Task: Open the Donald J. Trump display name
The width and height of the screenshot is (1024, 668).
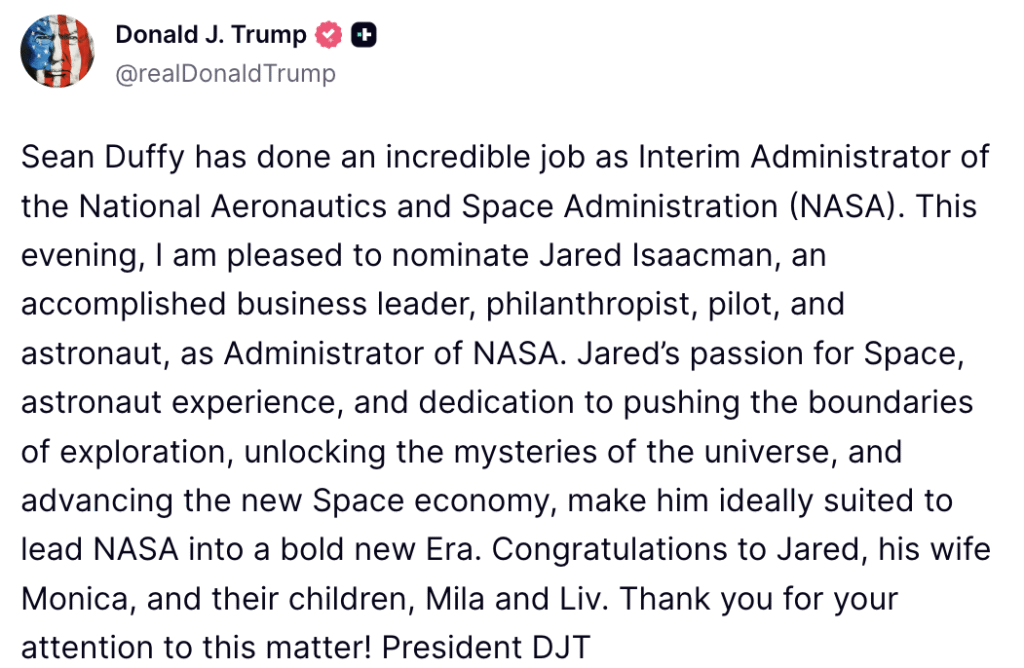Action: pos(211,34)
